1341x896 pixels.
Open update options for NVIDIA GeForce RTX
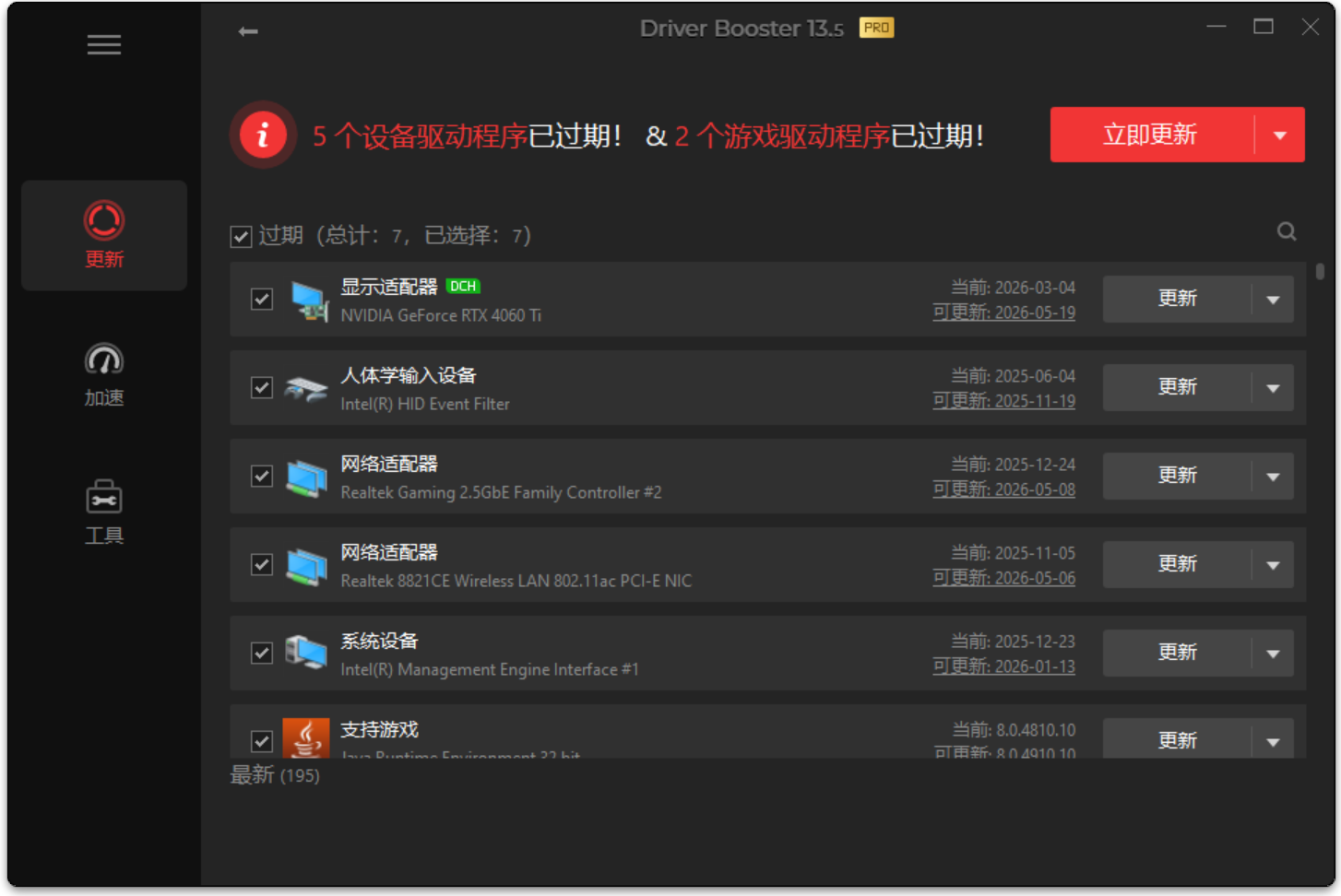click(x=1273, y=299)
